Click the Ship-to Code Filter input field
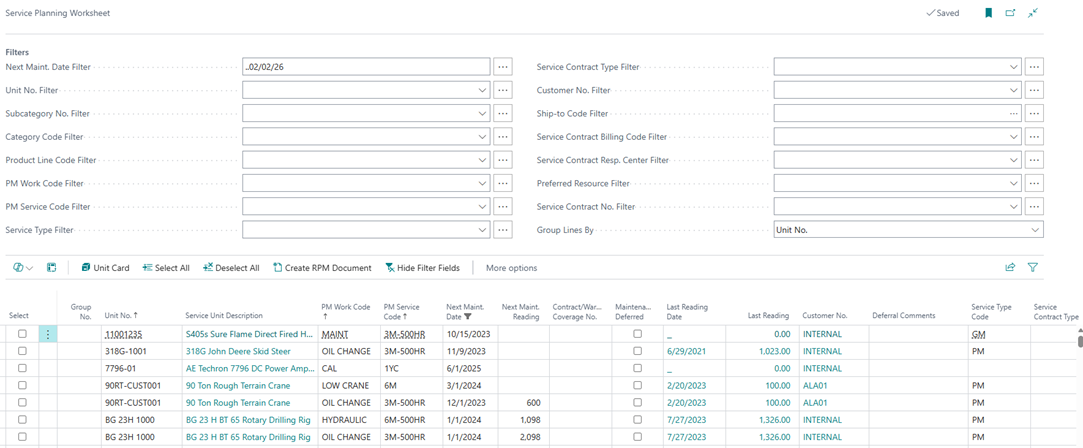 point(898,113)
